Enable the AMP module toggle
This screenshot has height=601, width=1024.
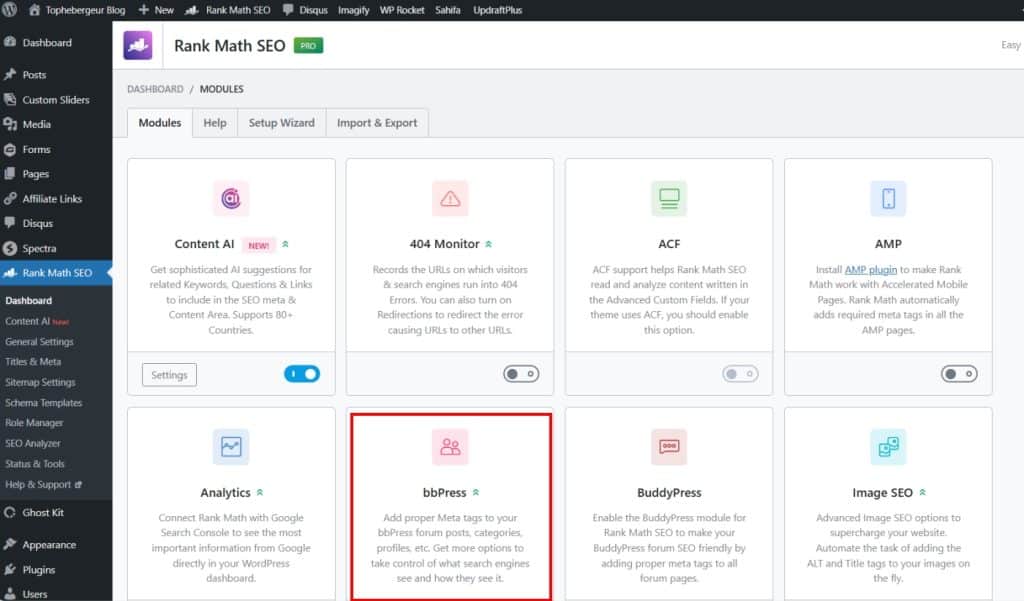(959, 374)
